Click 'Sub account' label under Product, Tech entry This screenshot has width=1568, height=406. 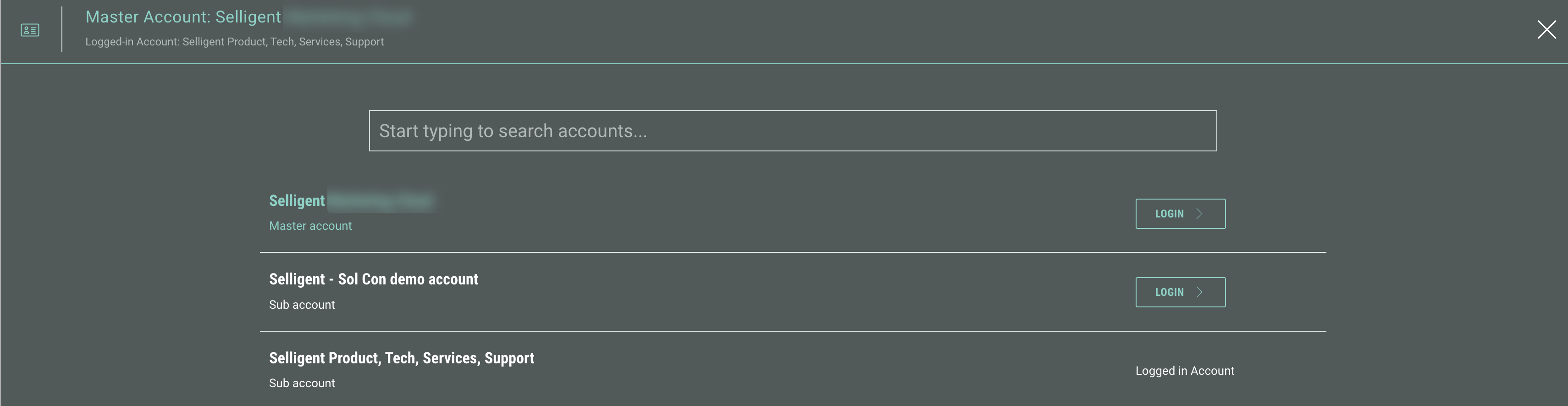tap(302, 383)
